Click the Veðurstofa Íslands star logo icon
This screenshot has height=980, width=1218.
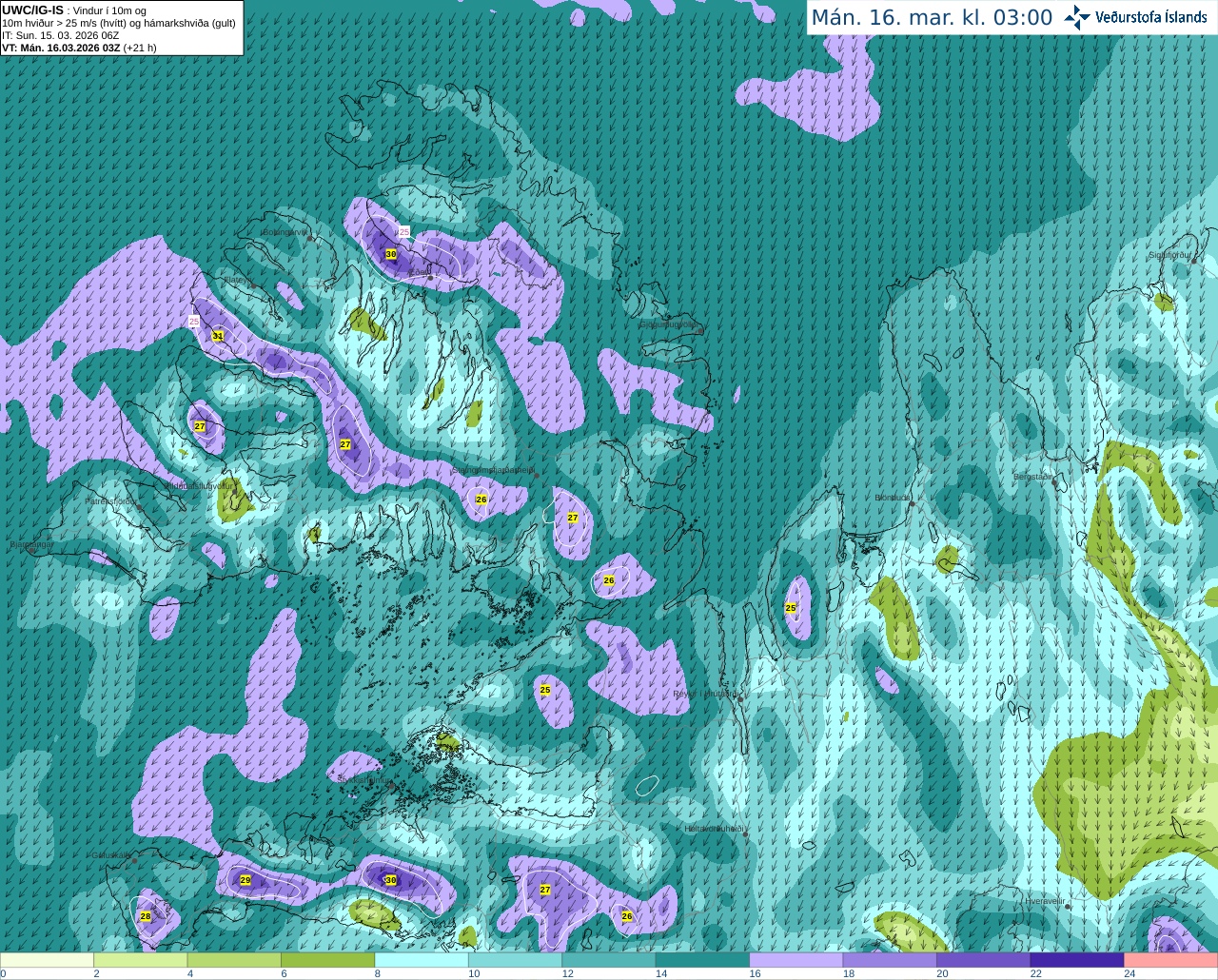(x=1077, y=17)
